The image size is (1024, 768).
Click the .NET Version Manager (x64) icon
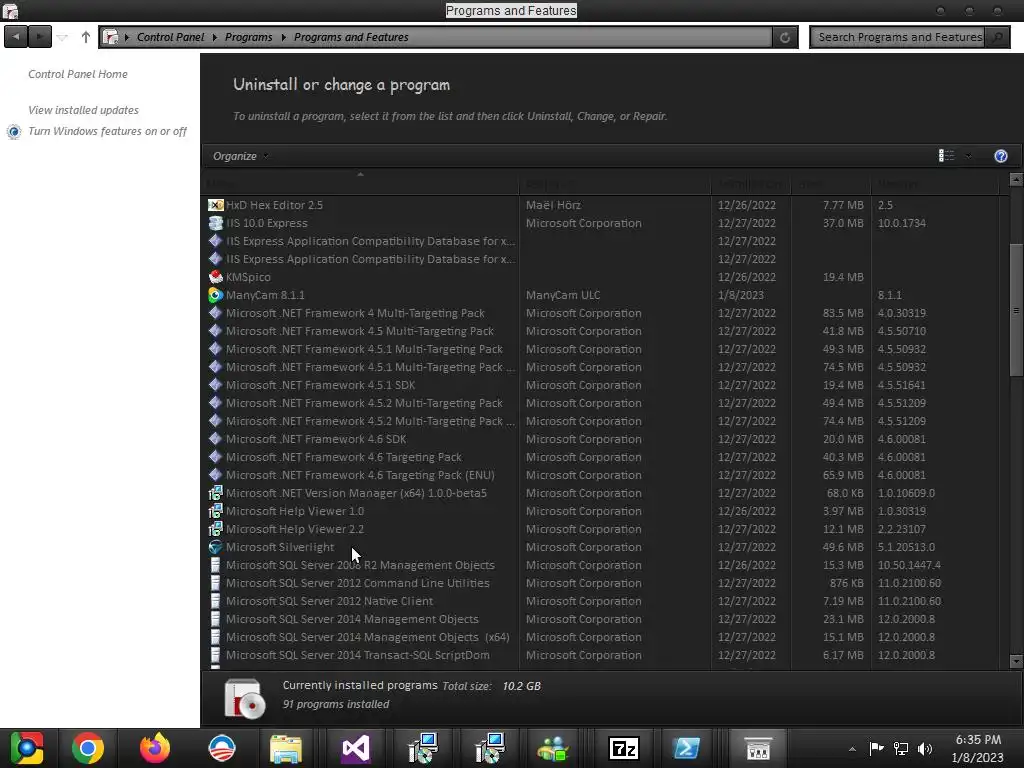[216, 493]
